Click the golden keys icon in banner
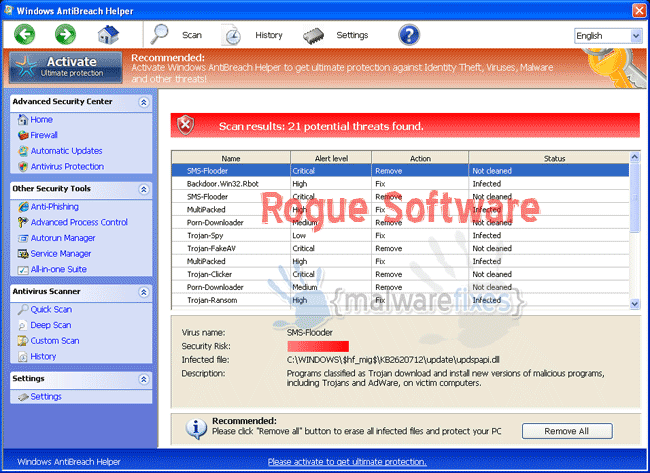The image size is (650, 473). (616, 68)
